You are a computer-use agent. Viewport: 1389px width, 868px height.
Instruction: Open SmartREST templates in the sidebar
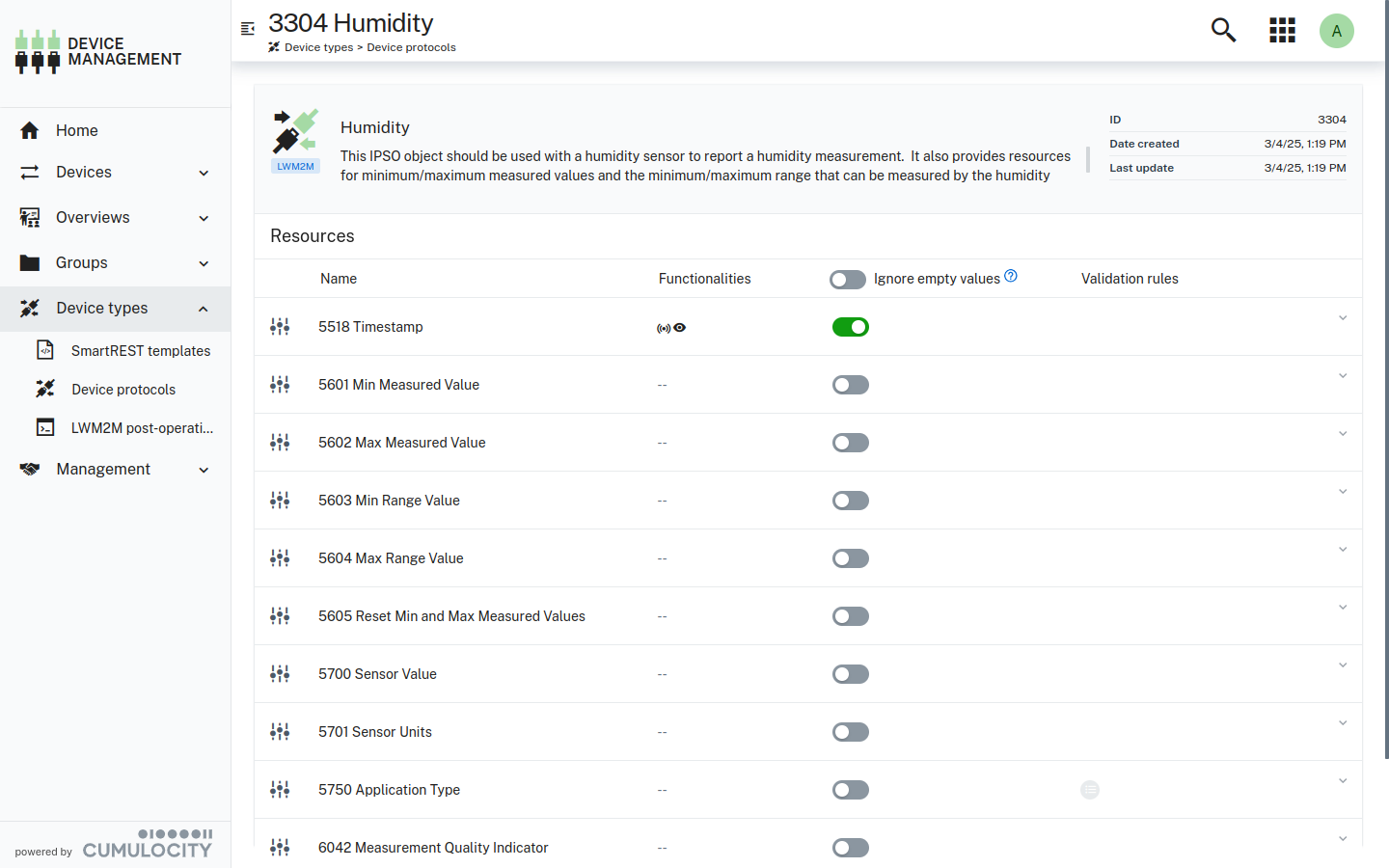[x=140, y=351]
